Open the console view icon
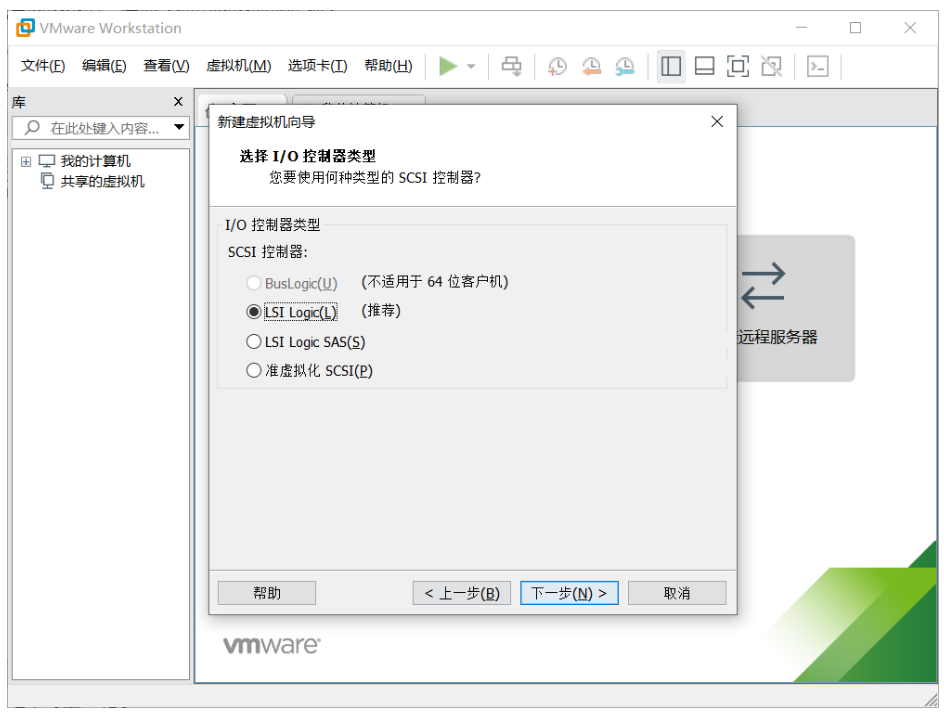This screenshot has width=944, height=717. (x=818, y=66)
